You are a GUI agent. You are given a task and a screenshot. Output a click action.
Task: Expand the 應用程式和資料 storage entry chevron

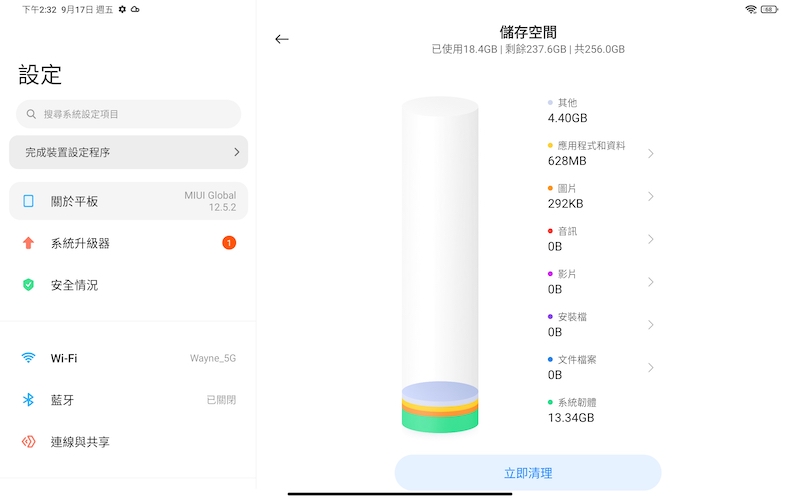pos(651,154)
